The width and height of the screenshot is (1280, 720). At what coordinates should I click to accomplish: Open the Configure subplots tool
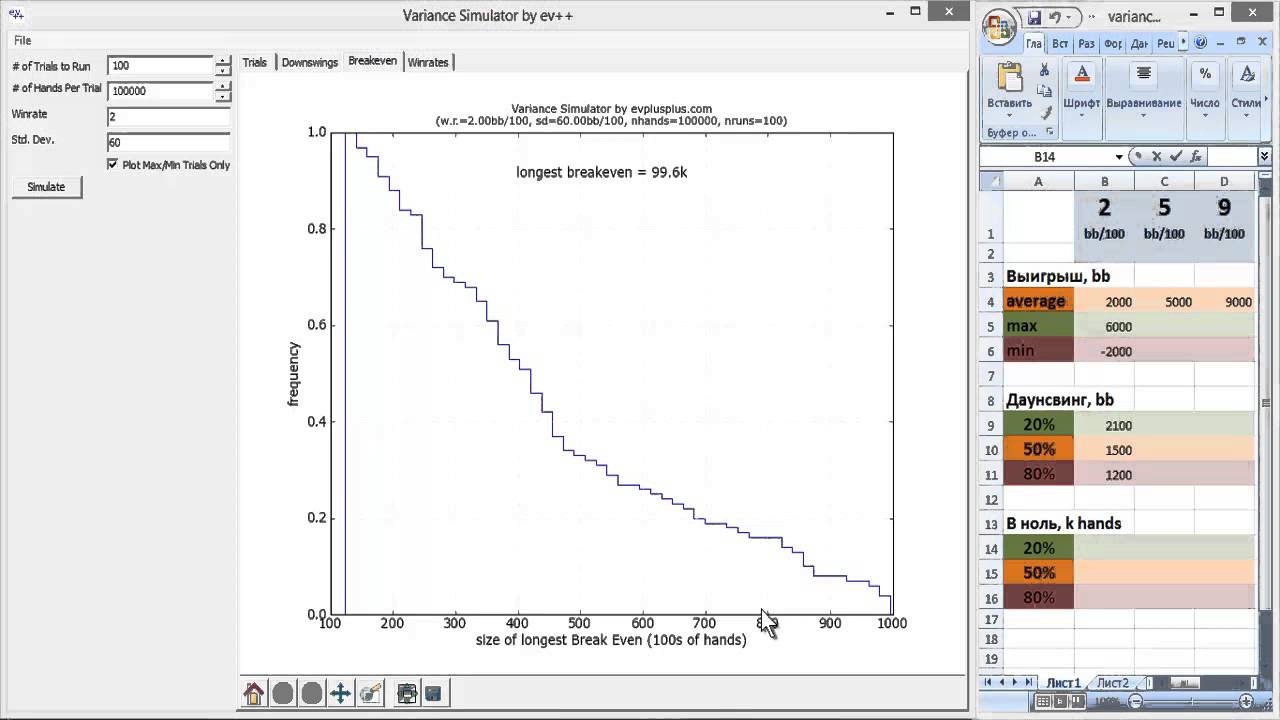coord(406,693)
